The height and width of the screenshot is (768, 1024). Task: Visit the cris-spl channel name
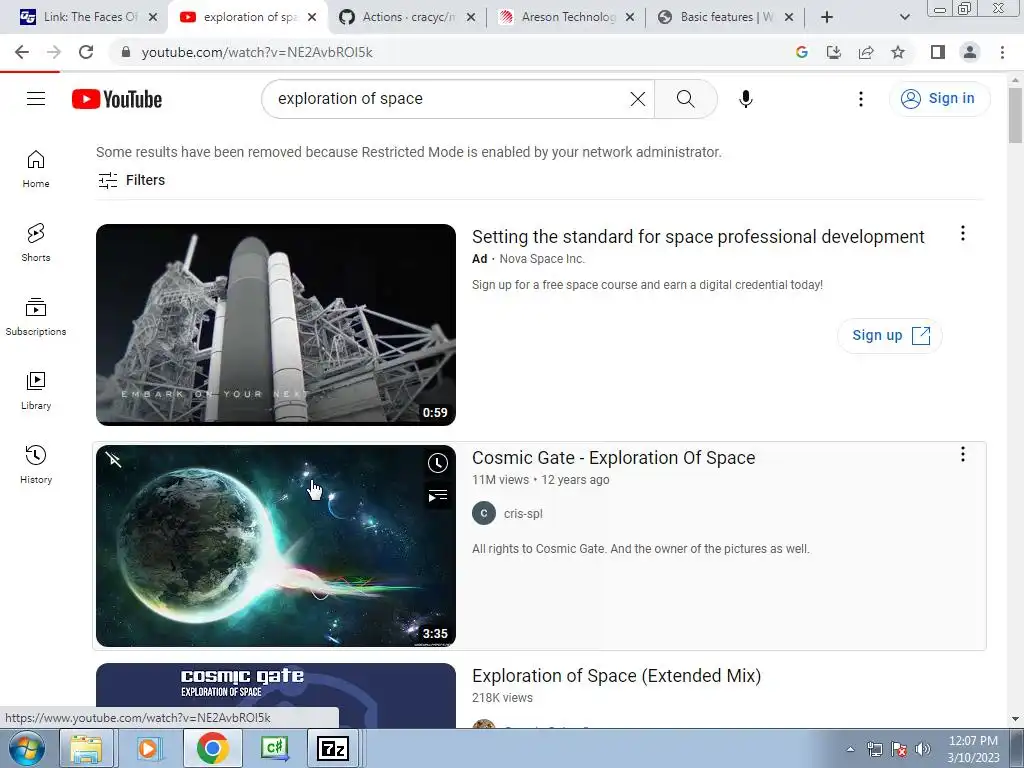coord(523,514)
